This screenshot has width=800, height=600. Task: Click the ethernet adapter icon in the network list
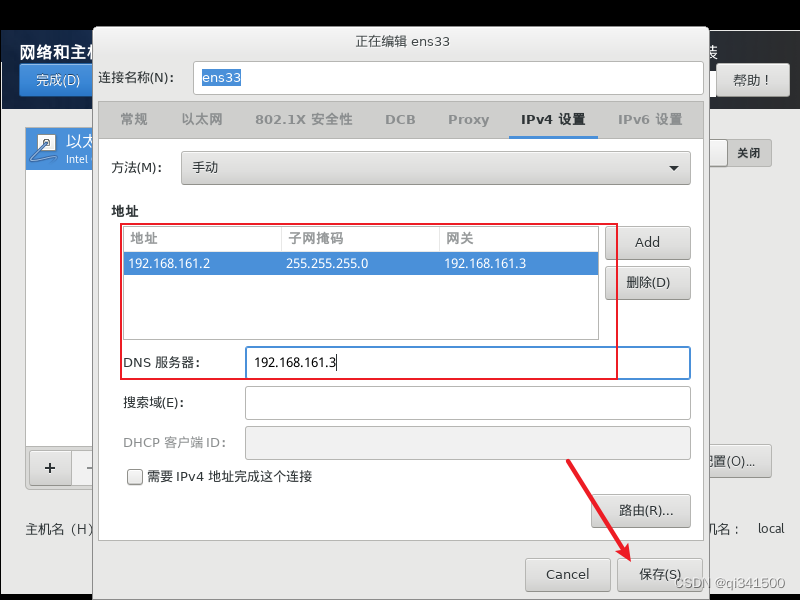pos(43,148)
